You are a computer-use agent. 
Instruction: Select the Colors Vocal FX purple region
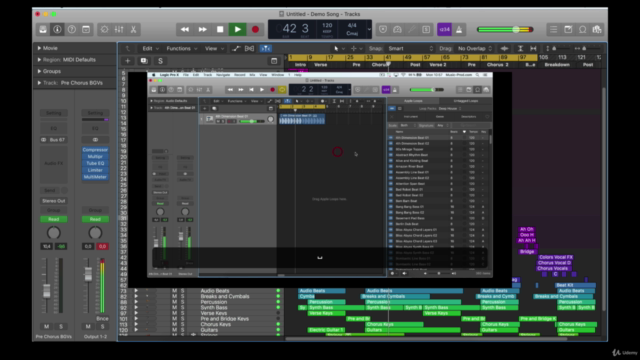click(x=556, y=257)
